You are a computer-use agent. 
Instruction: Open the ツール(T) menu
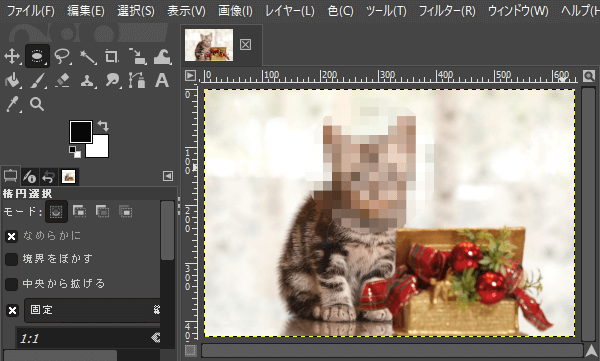[x=386, y=11]
